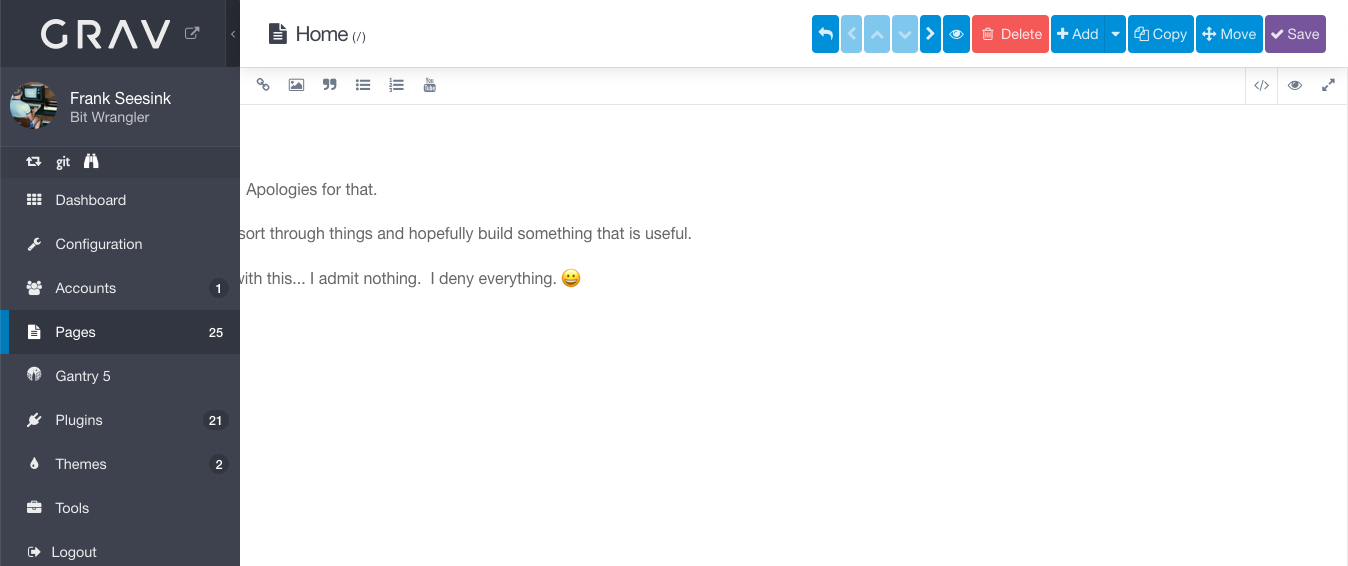This screenshot has width=1348, height=566.
Task: Collapse the sidebar with the chevron handle
Action: [x=233, y=34]
